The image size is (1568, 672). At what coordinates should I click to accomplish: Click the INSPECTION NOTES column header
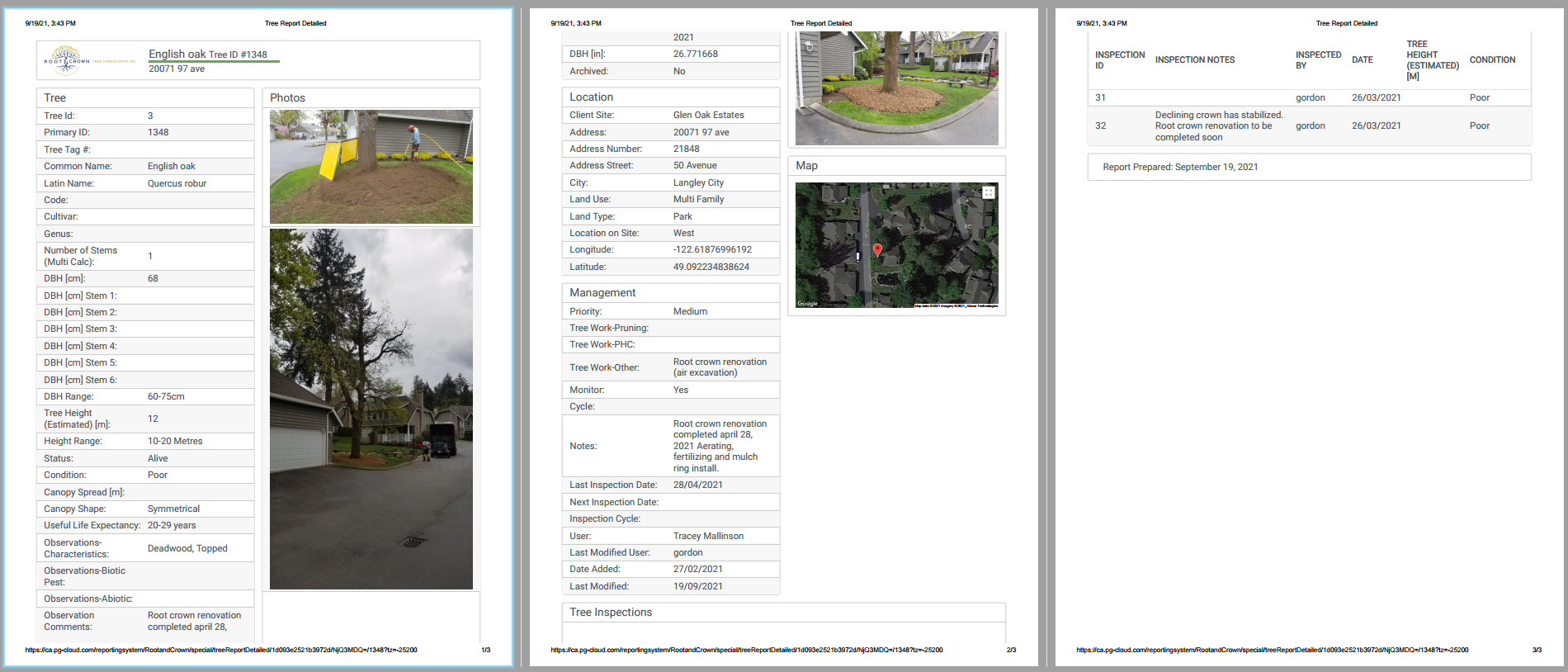pos(1194,59)
